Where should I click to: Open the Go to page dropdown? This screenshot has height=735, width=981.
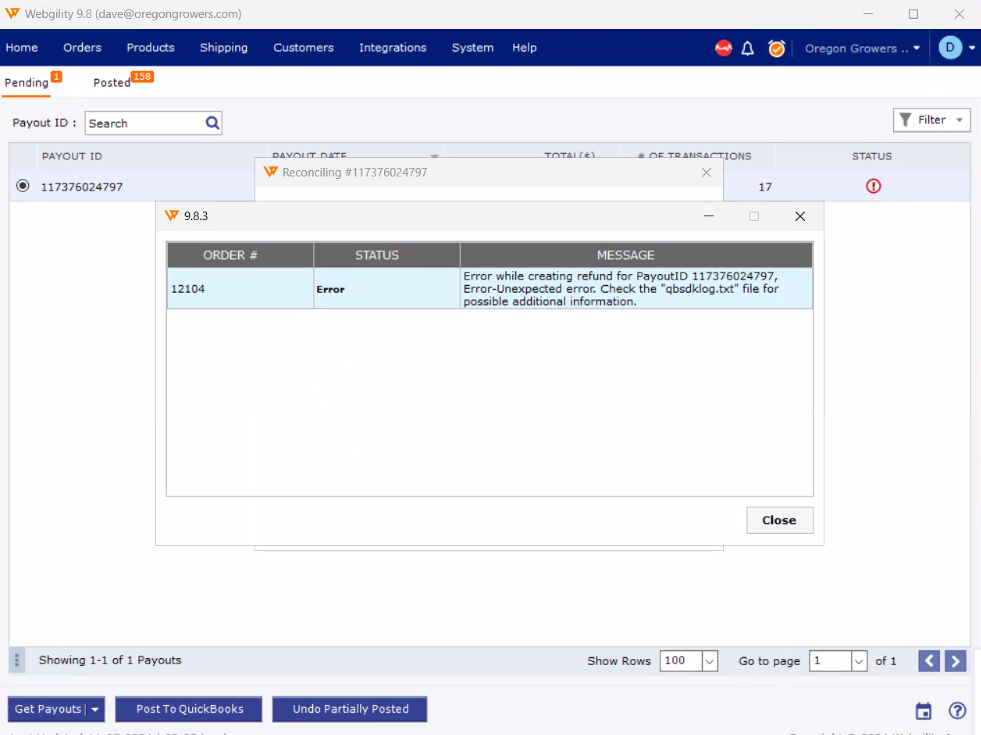[859, 661]
